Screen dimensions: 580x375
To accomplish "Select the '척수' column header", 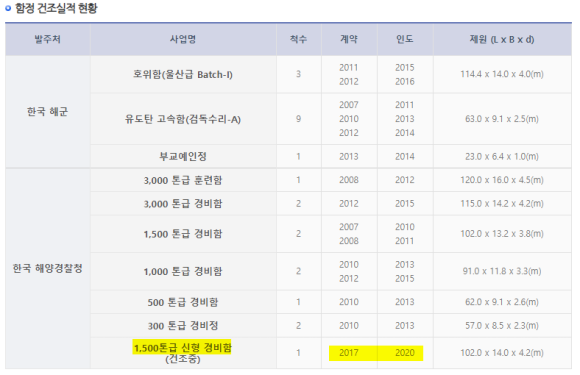I will (x=298, y=39).
